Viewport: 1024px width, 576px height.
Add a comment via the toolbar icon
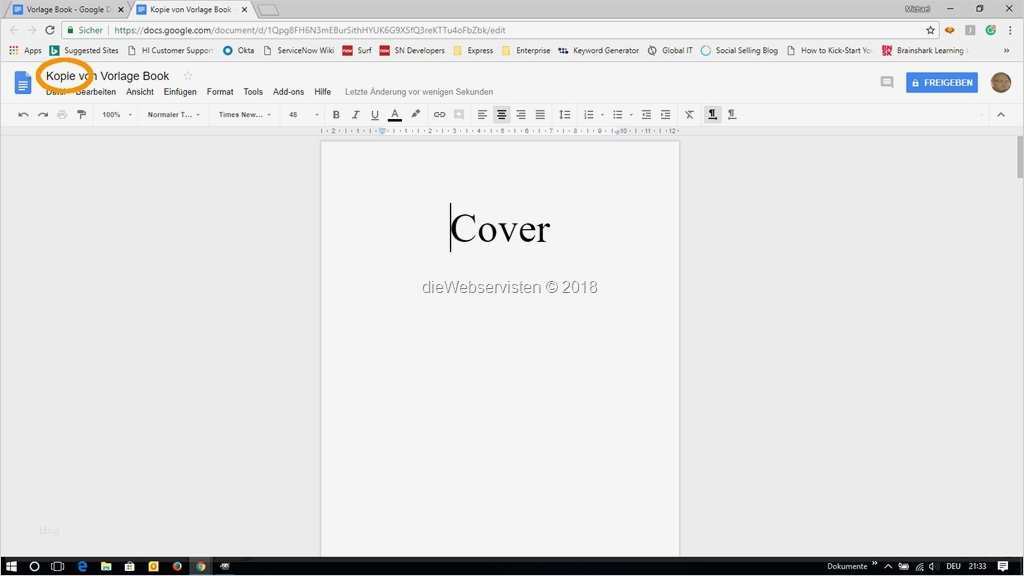459,115
